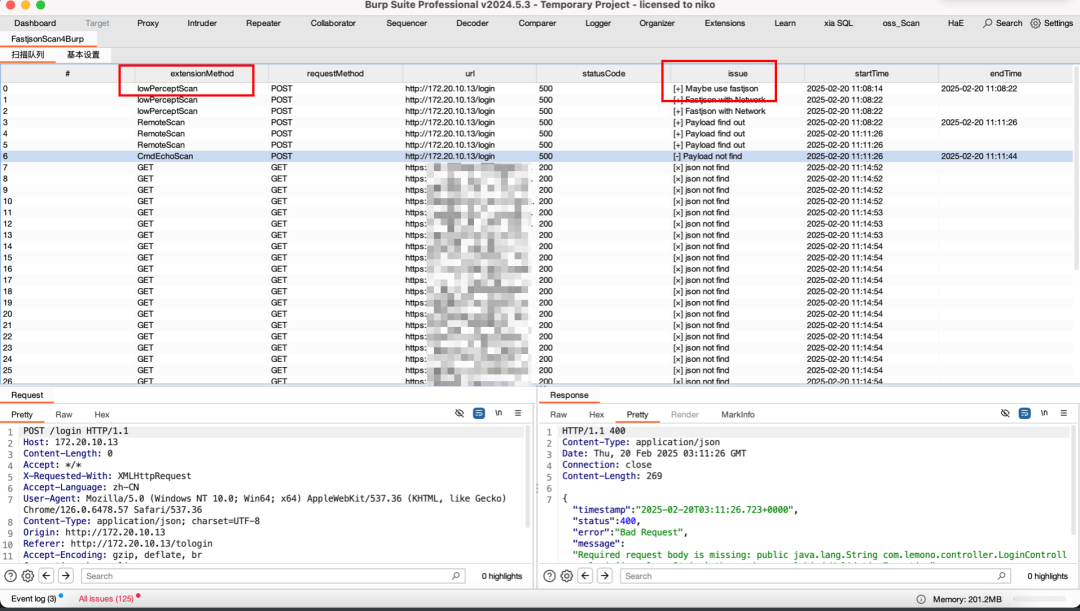
Task: Open Event log in status bar
Action: 34,599
